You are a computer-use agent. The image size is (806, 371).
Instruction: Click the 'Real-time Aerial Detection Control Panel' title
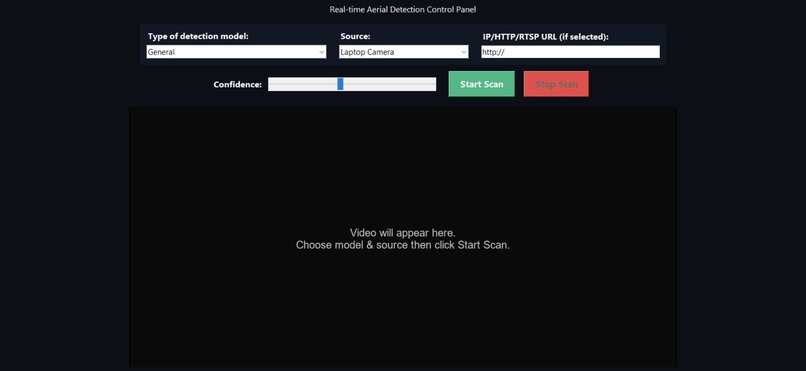click(403, 9)
